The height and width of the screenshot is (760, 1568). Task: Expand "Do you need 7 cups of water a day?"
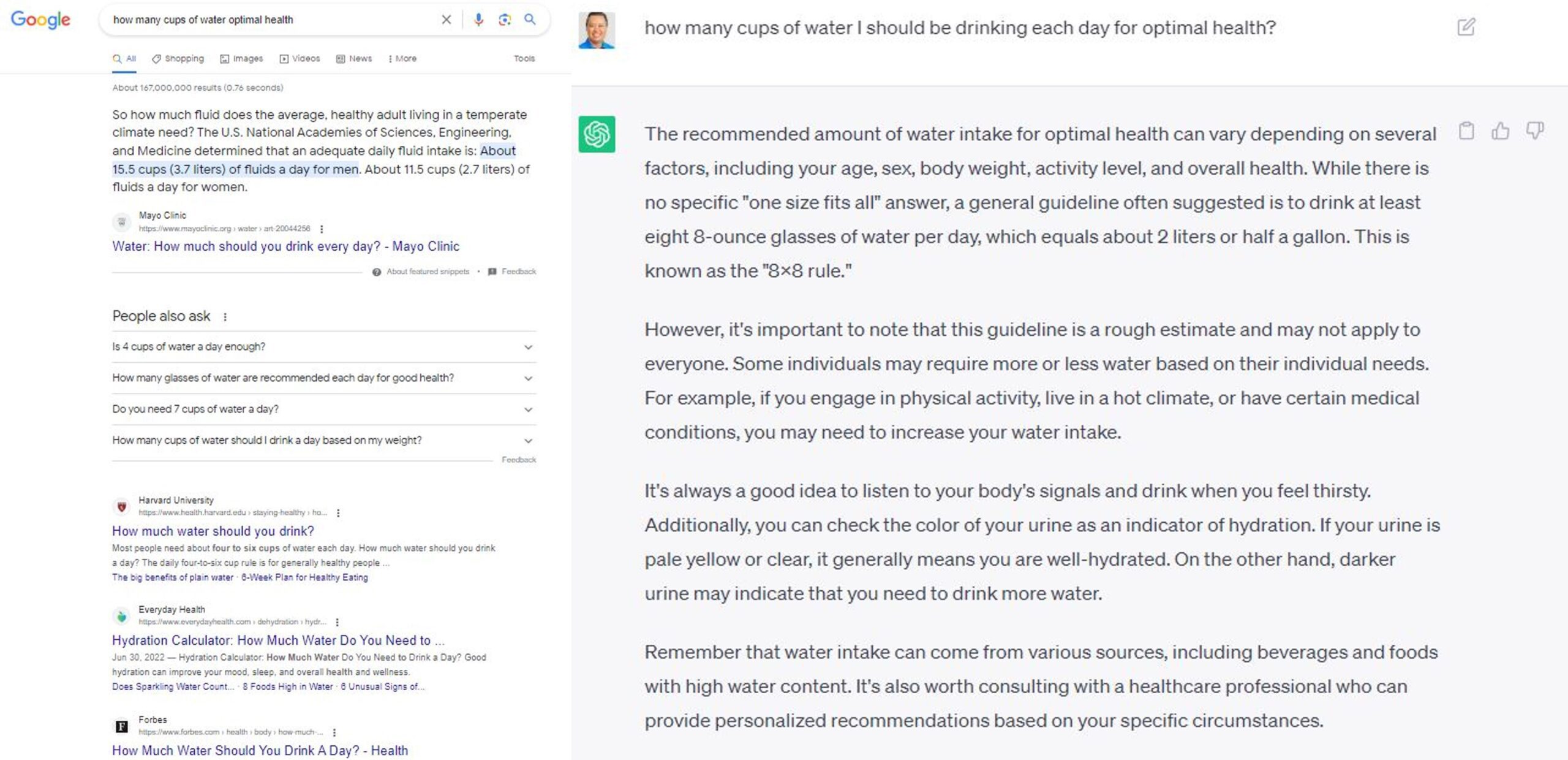(324, 409)
